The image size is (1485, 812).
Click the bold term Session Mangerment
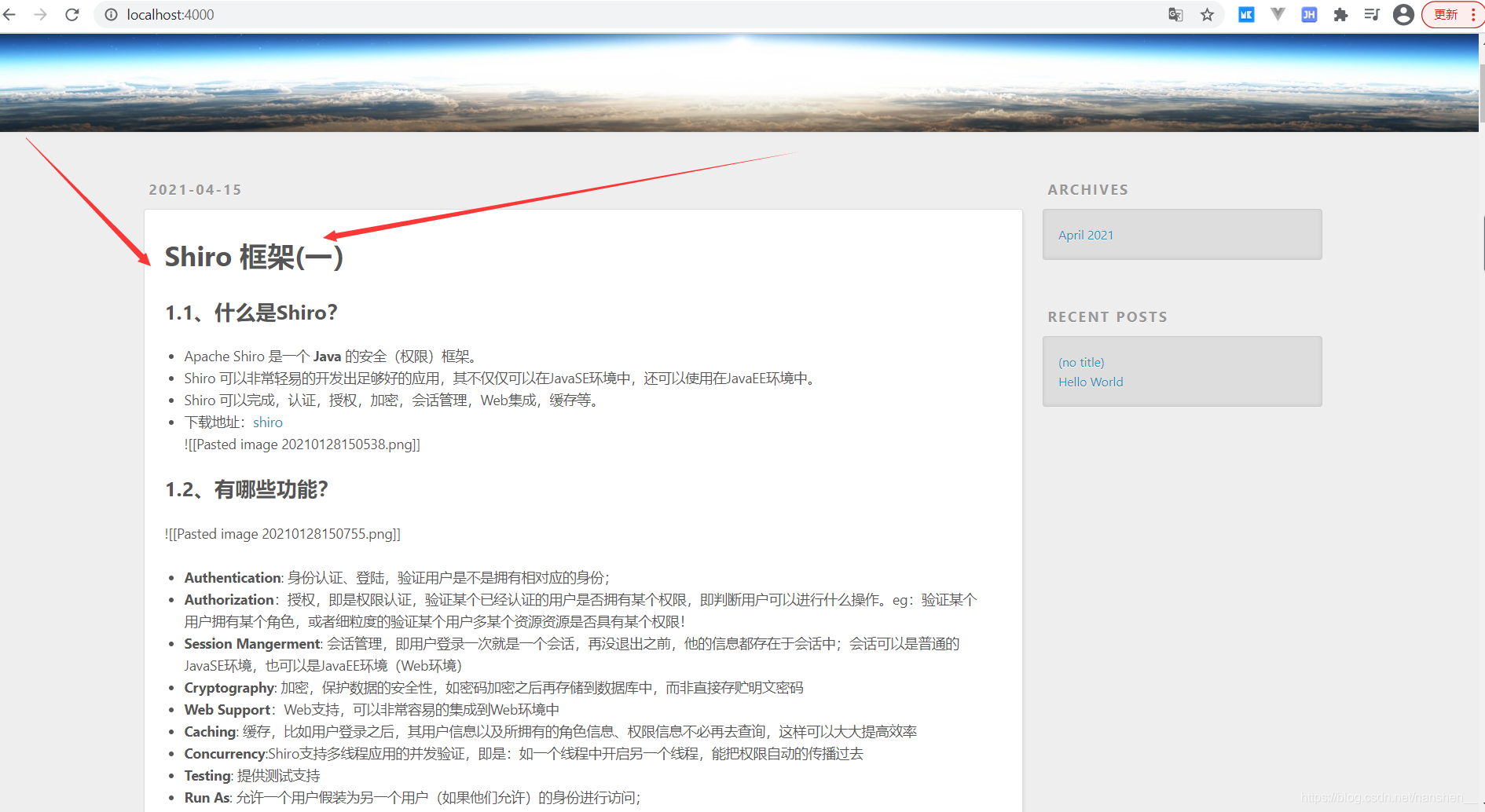[x=253, y=644]
